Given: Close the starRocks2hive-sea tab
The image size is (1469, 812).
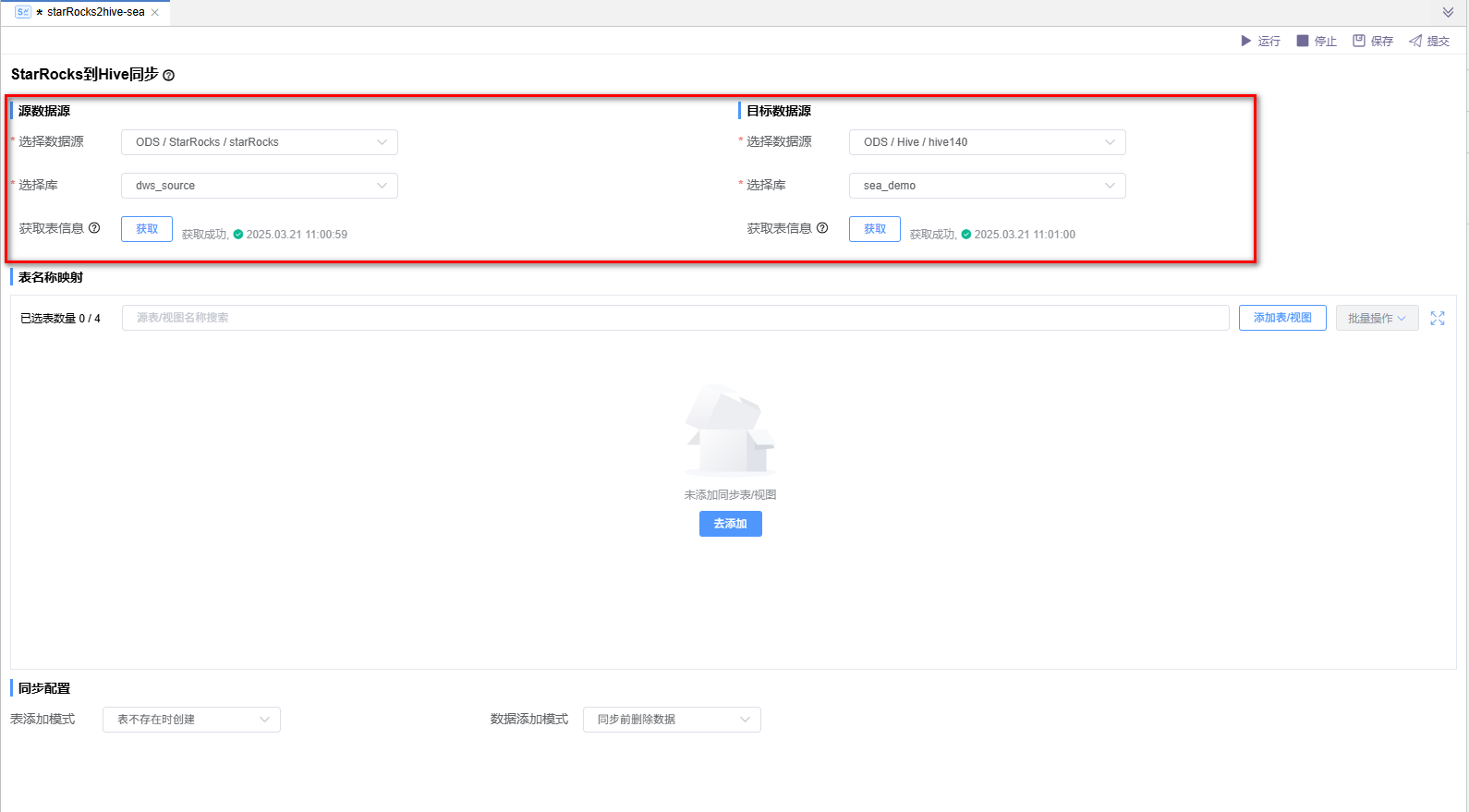Looking at the screenshot, I should click(155, 12).
